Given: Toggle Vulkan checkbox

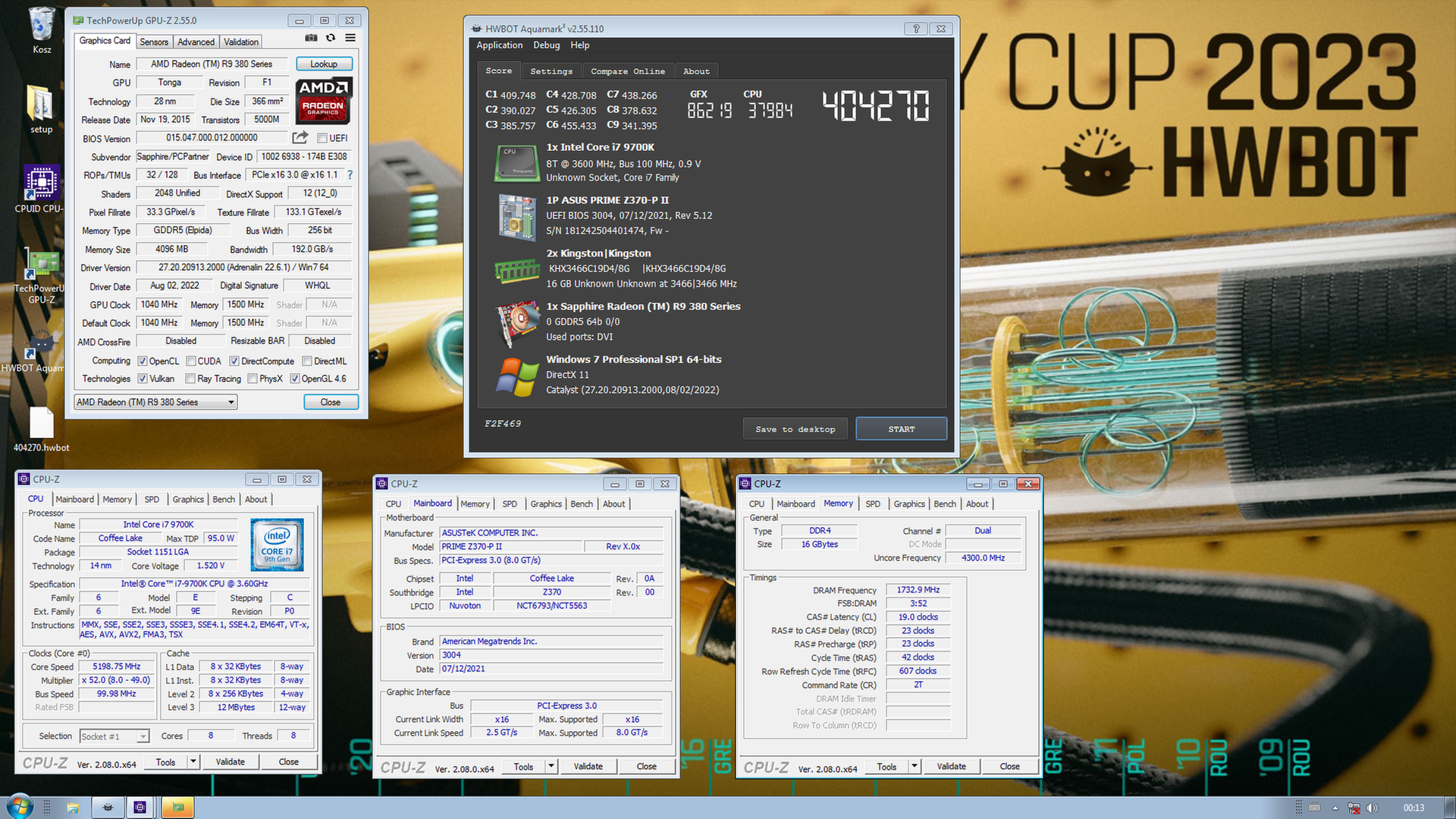Looking at the screenshot, I should [x=143, y=378].
